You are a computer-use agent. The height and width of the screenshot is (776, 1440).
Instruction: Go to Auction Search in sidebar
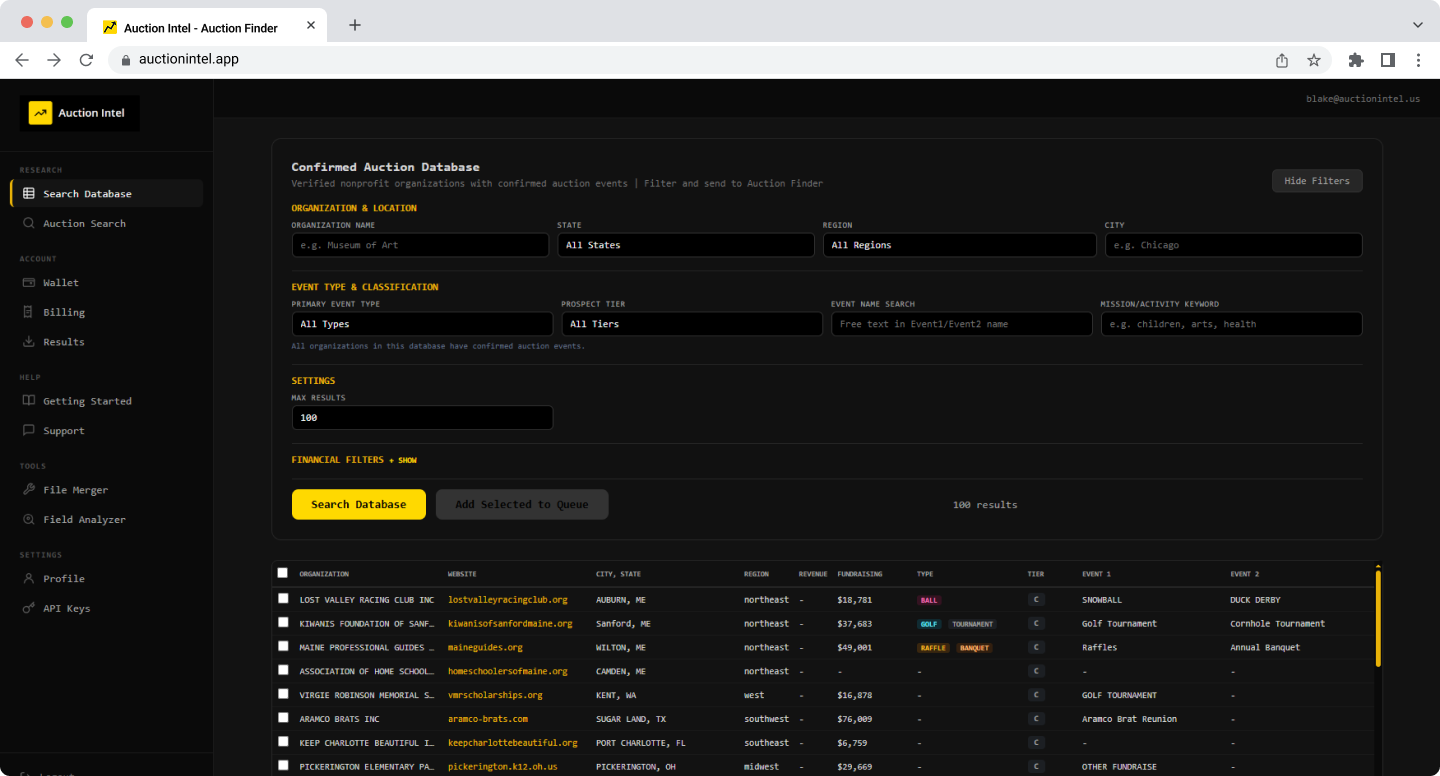[x=84, y=224]
